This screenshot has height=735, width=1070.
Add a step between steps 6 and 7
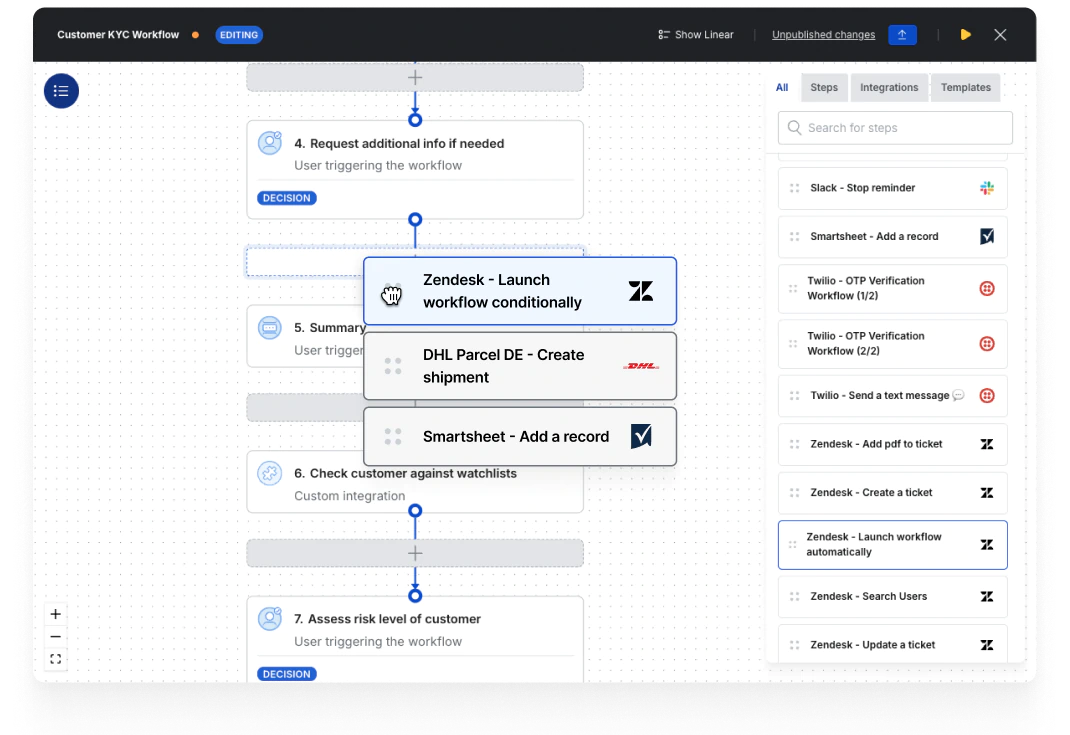click(x=415, y=553)
